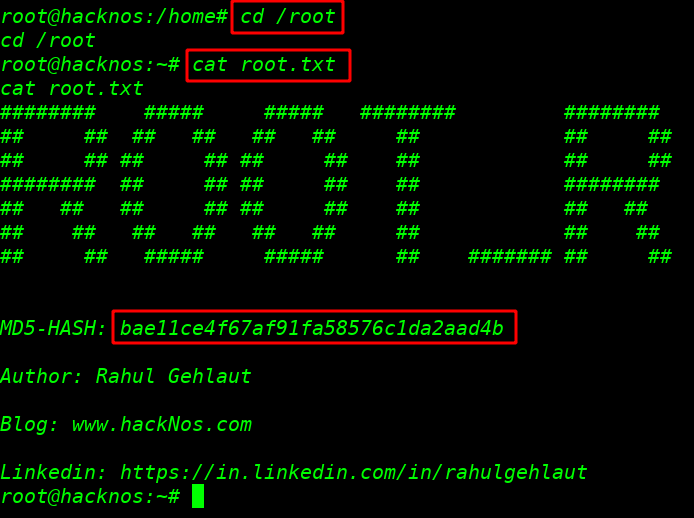The width and height of the screenshot is (694, 518).
Task: Click the echoed 'cat root.txt' output line
Action: 72,89
